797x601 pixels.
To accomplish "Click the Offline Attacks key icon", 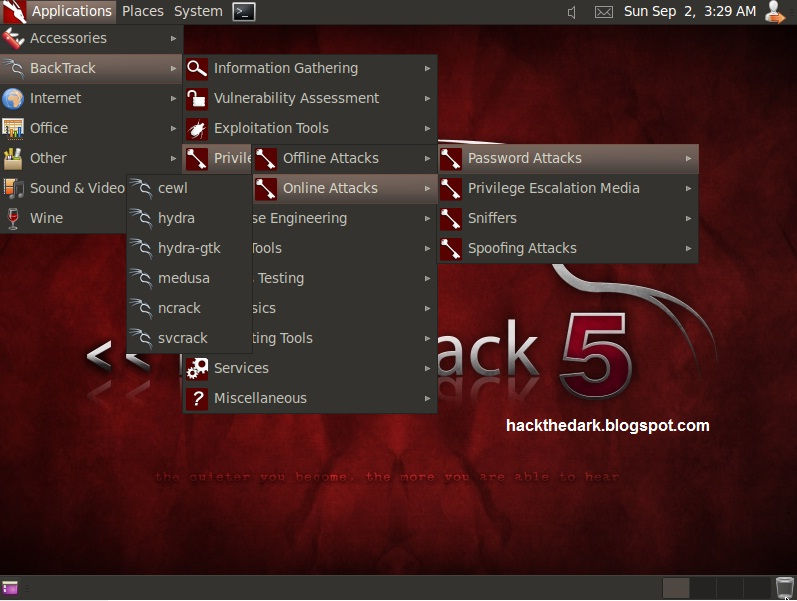I will (266, 158).
